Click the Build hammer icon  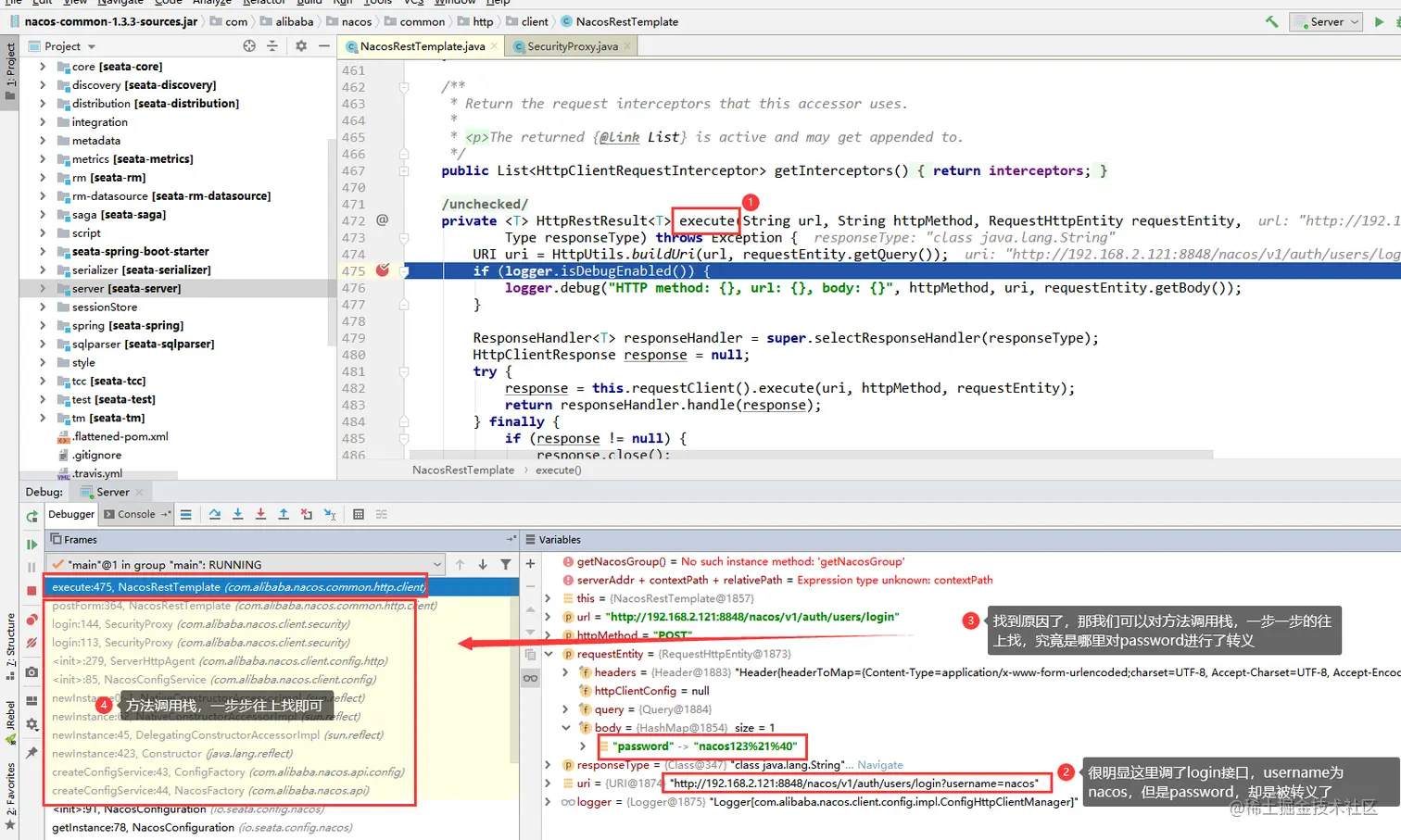1271,21
